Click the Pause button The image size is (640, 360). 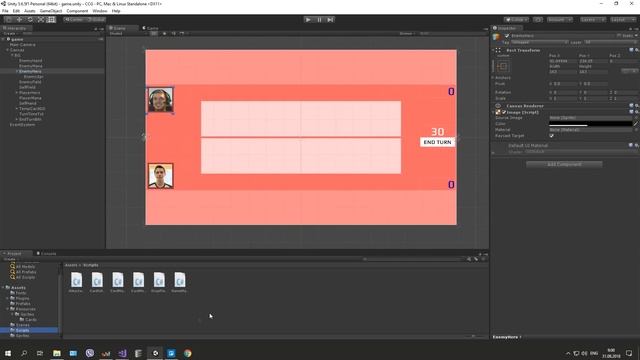point(319,20)
